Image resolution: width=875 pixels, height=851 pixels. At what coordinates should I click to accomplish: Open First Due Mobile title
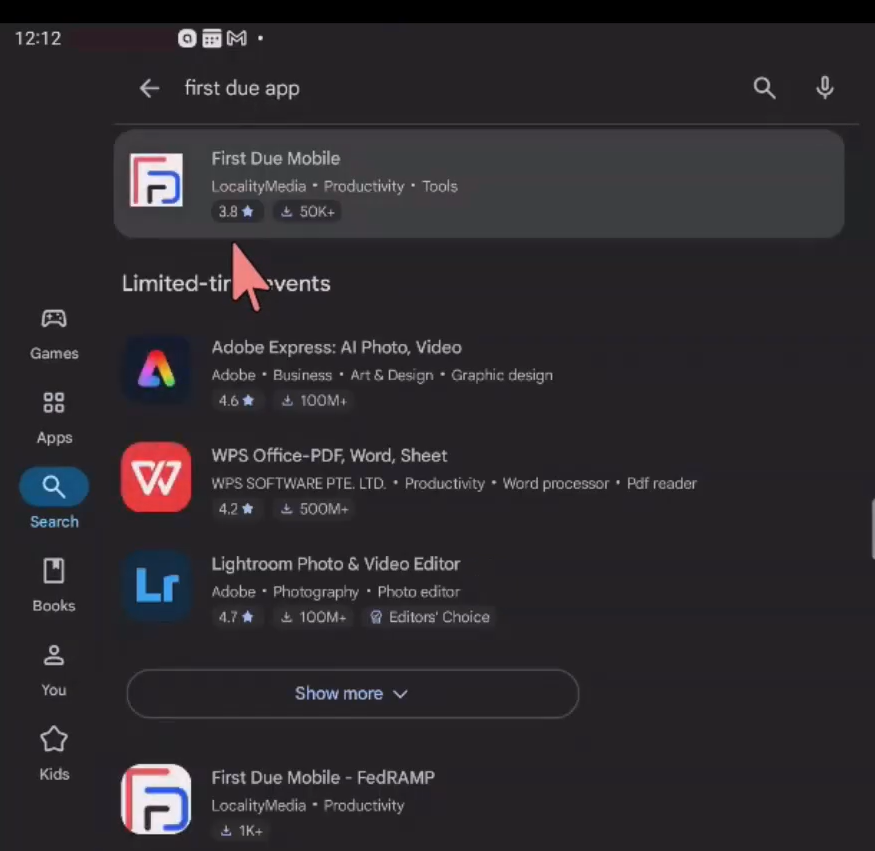(x=276, y=158)
